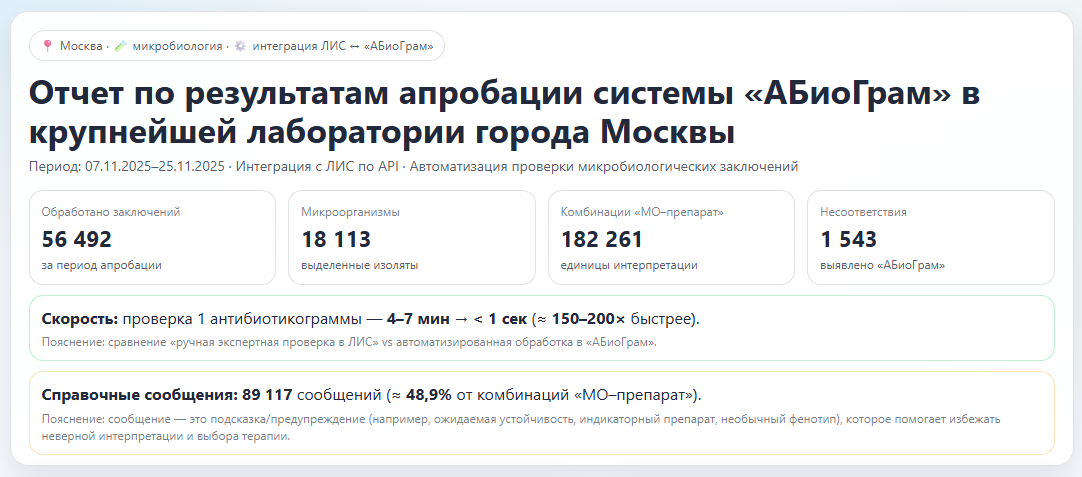Click the value '1 543'
The width and height of the screenshot is (1082, 477).
848,240
